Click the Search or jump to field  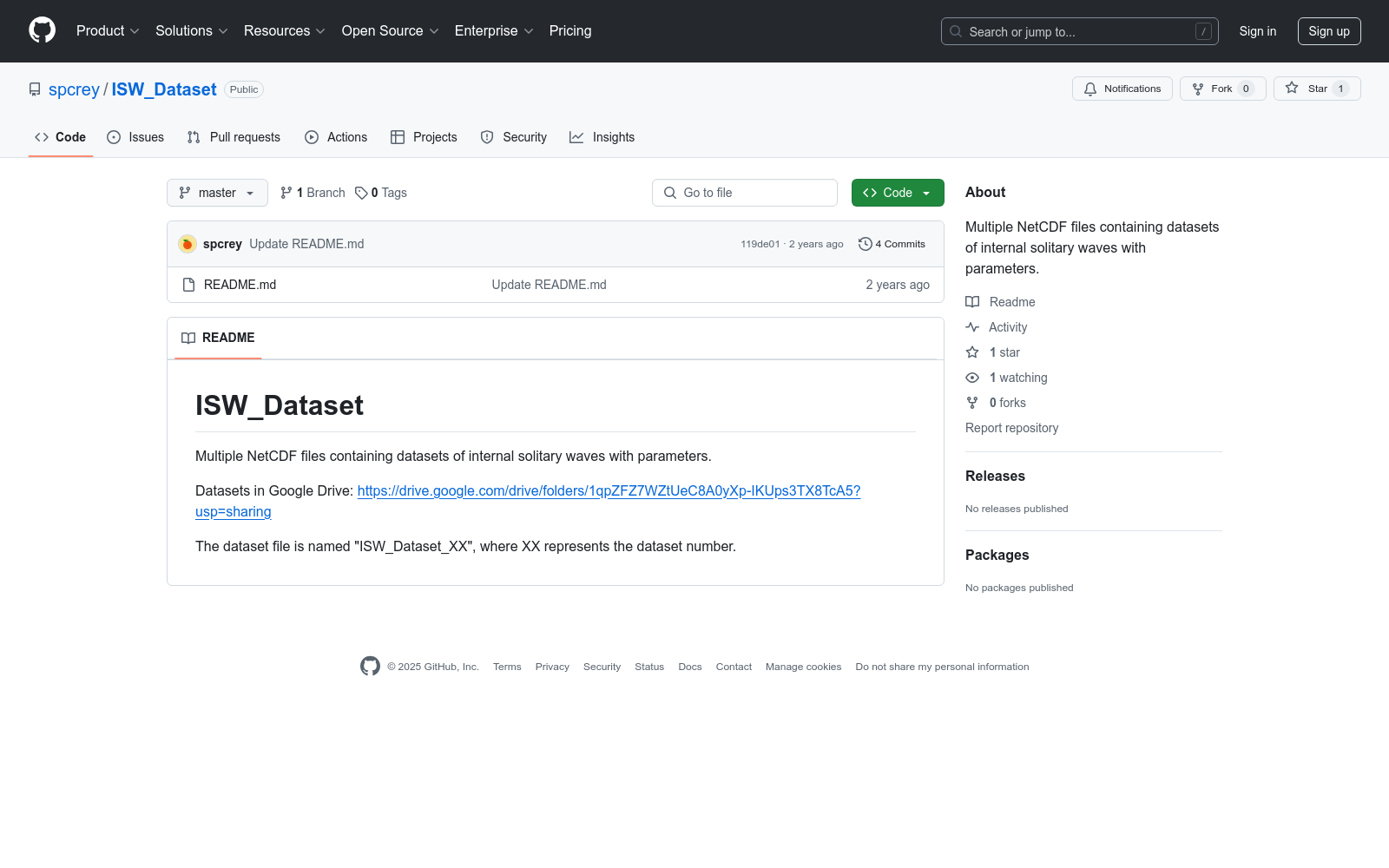pos(1080,31)
